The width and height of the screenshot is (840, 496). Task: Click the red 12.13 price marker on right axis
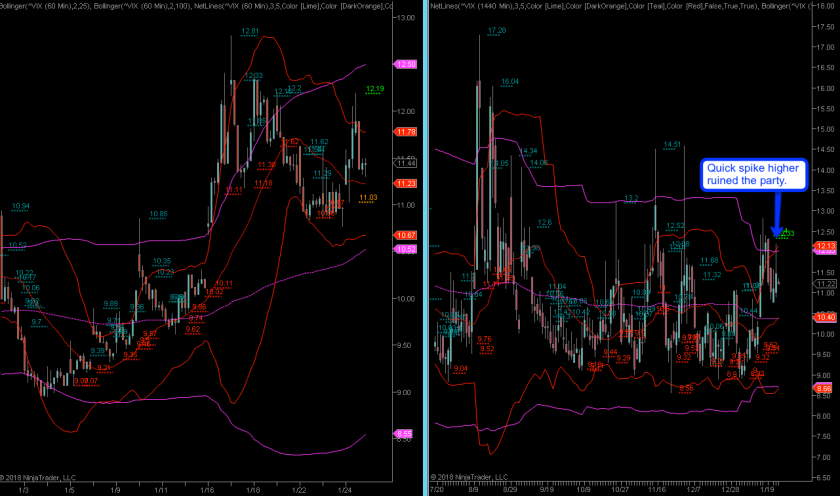(x=824, y=246)
